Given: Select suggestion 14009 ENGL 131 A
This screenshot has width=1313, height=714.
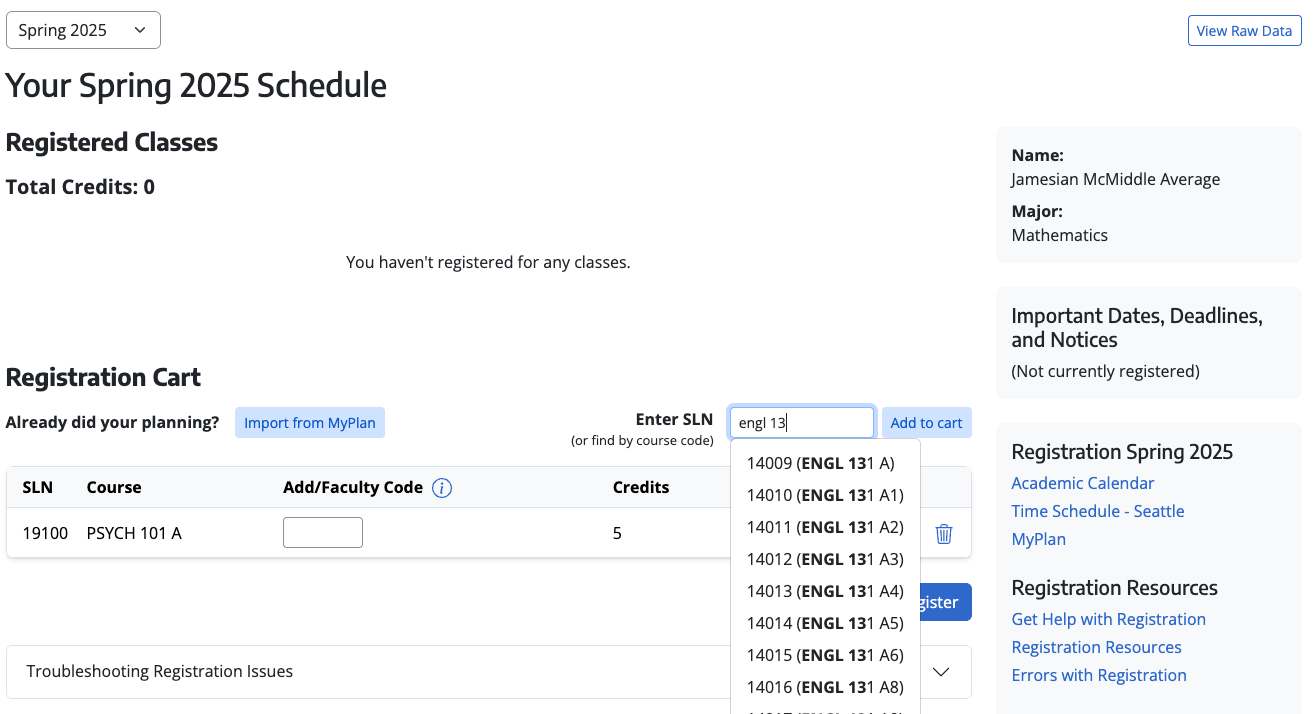Looking at the screenshot, I should click(x=822, y=462).
